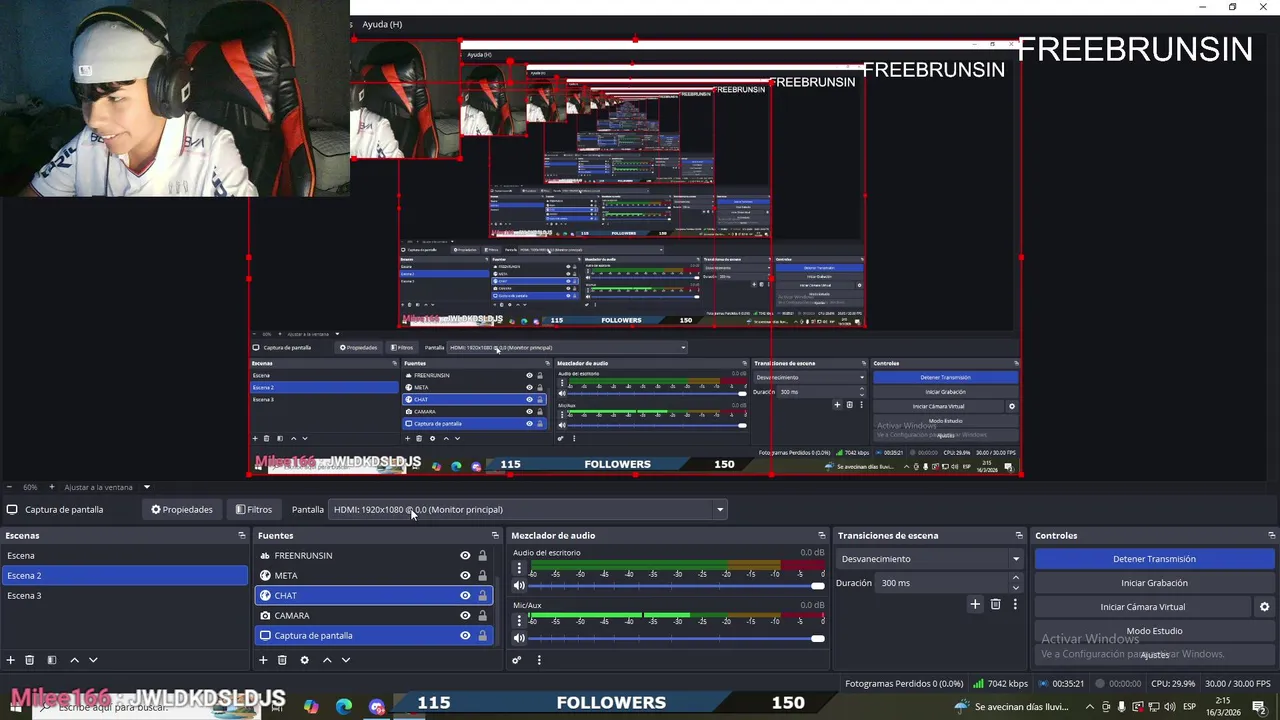
Task: Hide the CHAT source
Action: [x=465, y=595]
